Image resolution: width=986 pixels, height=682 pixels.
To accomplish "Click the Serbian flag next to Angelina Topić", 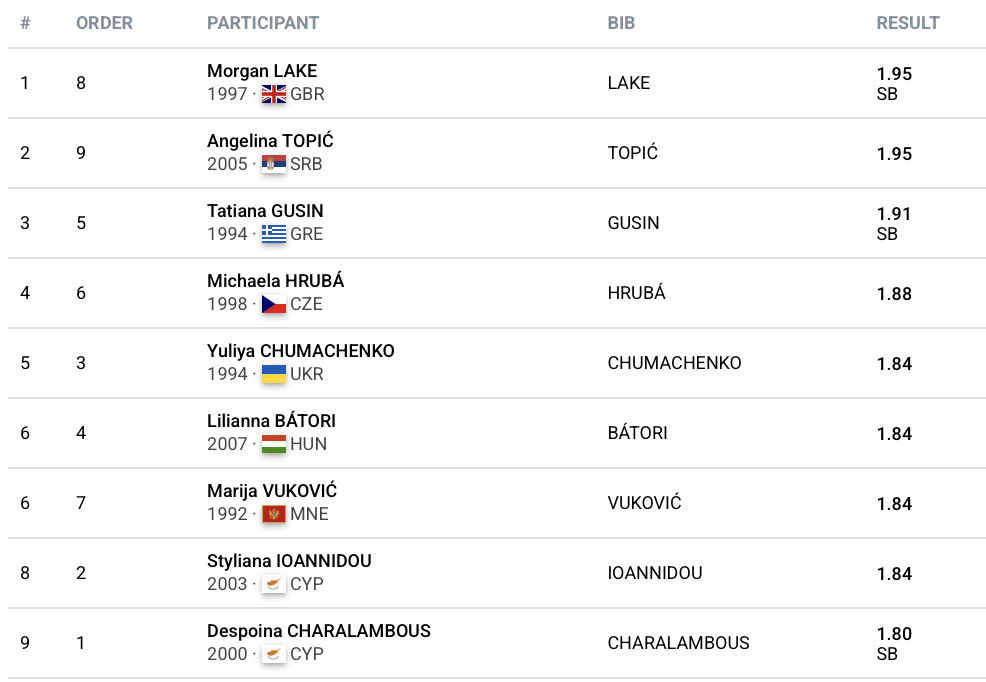I will coord(273,165).
